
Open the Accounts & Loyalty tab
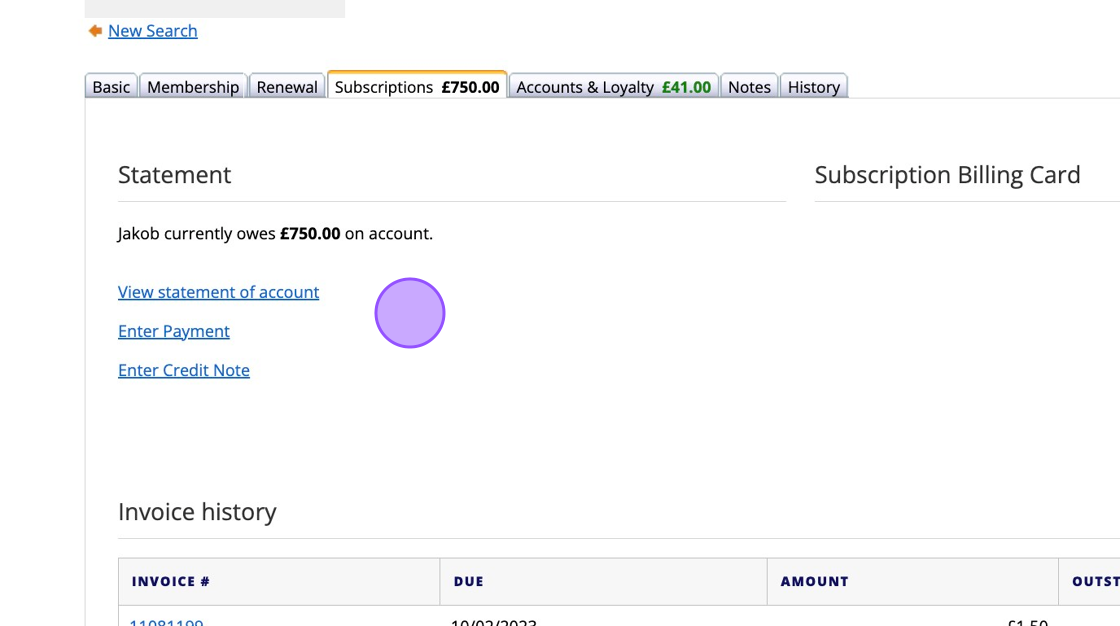pyautogui.click(x=613, y=87)
